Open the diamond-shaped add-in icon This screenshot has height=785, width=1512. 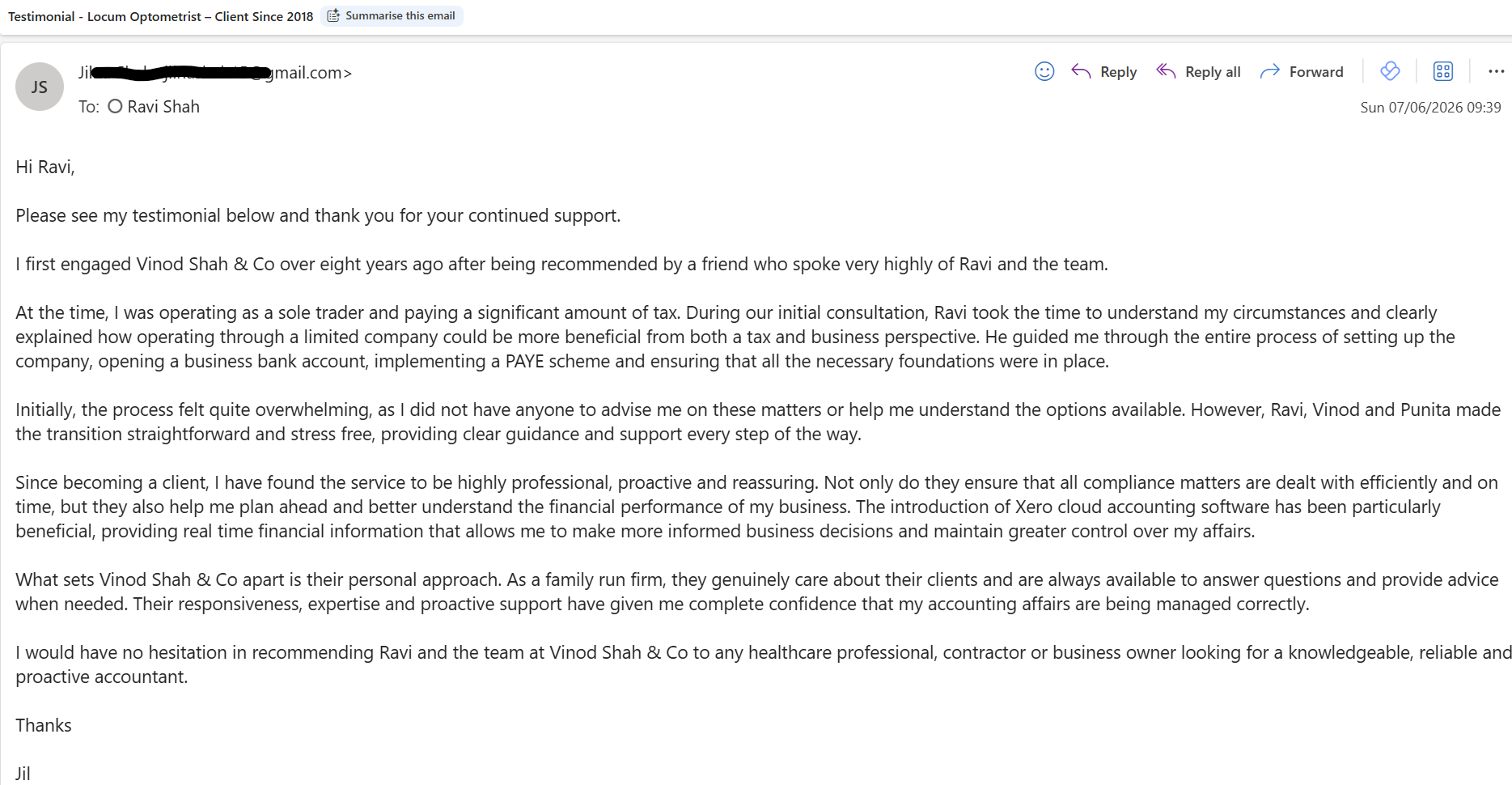[1390, 71]
